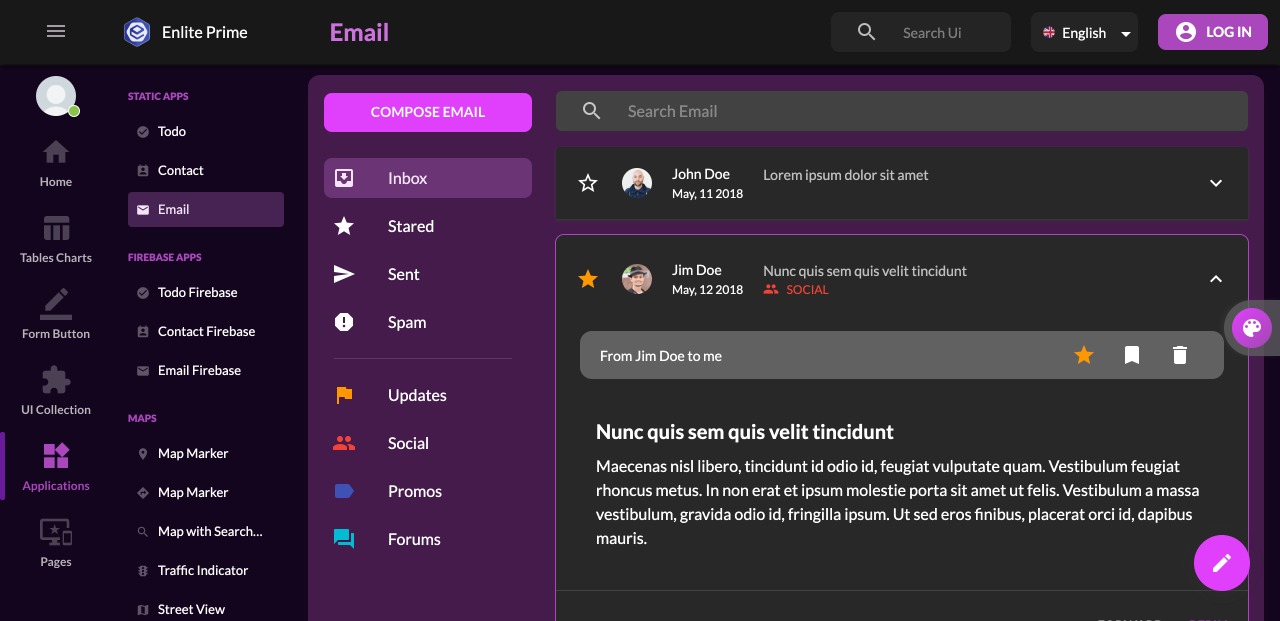Focus the Search Ui field
Screen dimensions: 1280x621
[x=921, y=32]
